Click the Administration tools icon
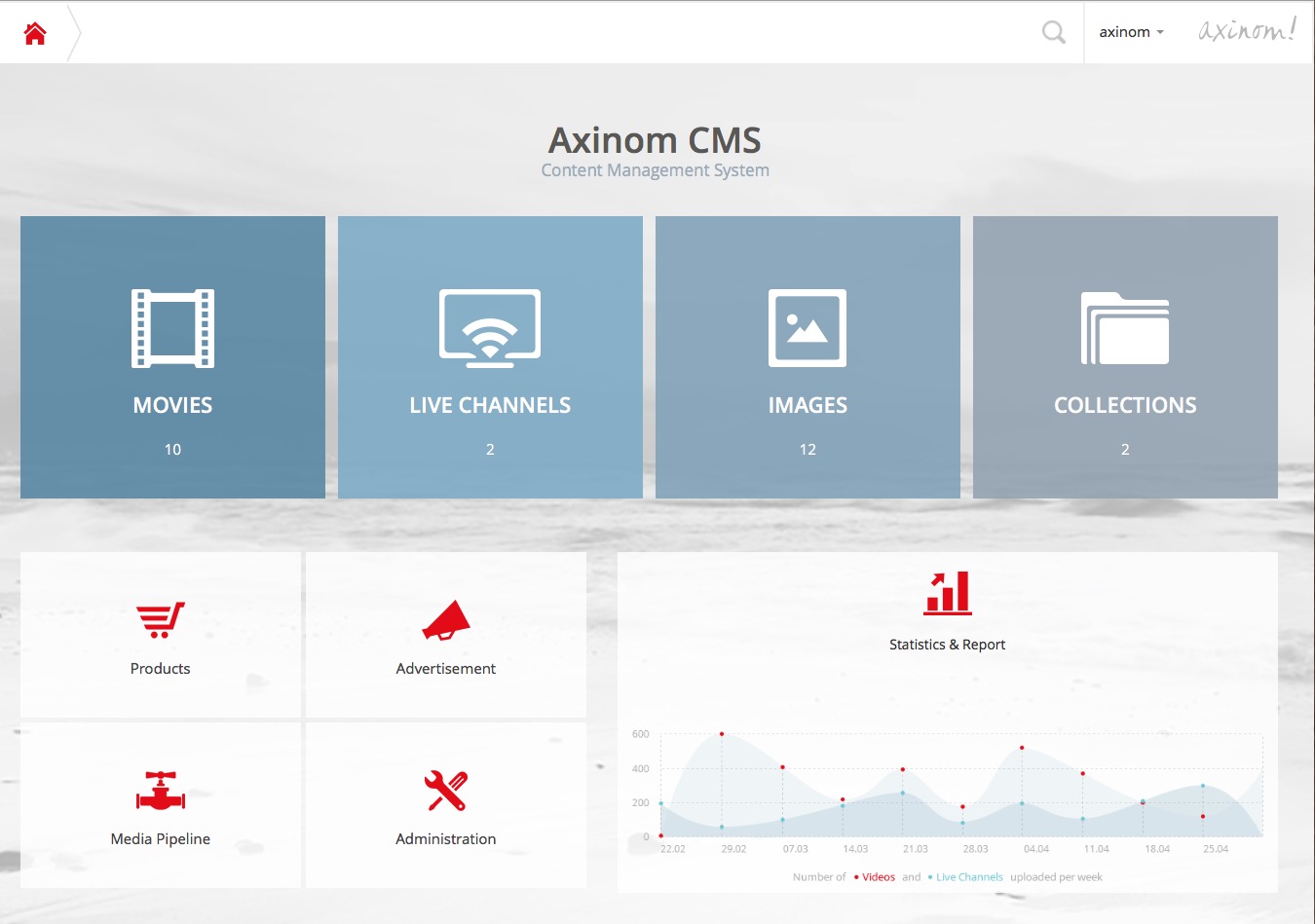The height and width of the screenshot is (924, 1315). pos(446,791)
